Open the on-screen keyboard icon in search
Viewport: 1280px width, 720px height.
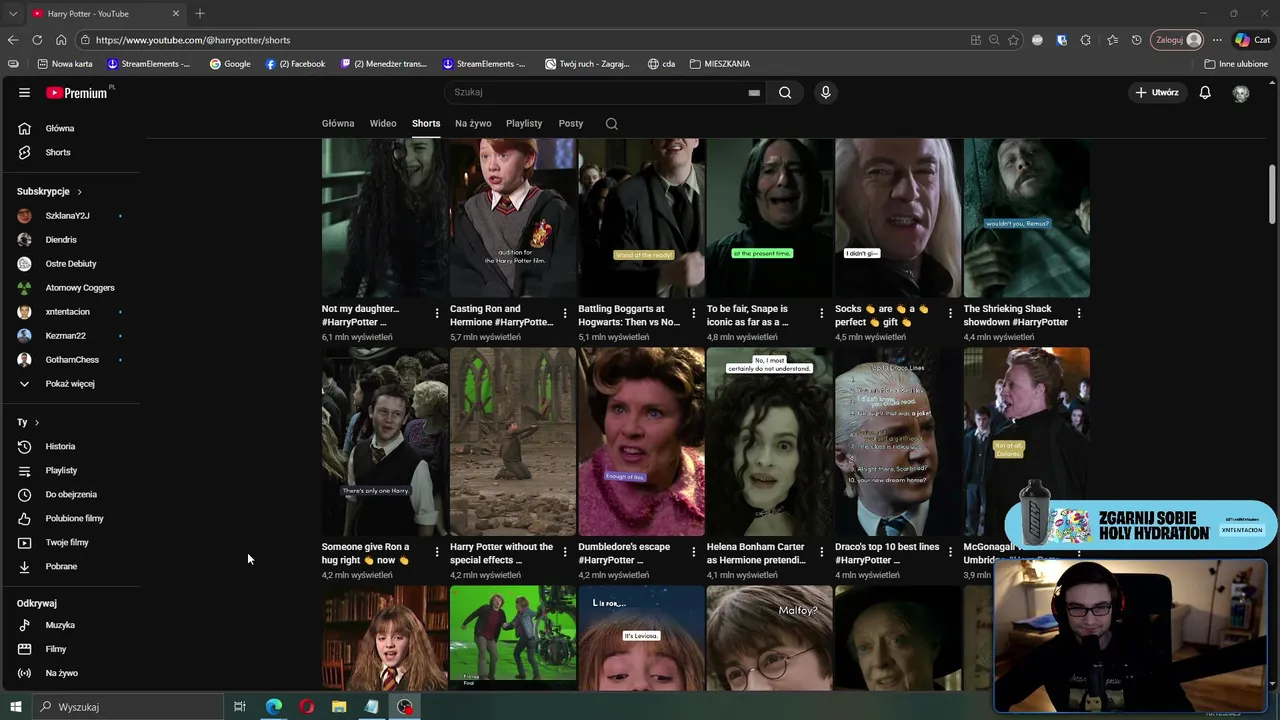tap(754, 92)
